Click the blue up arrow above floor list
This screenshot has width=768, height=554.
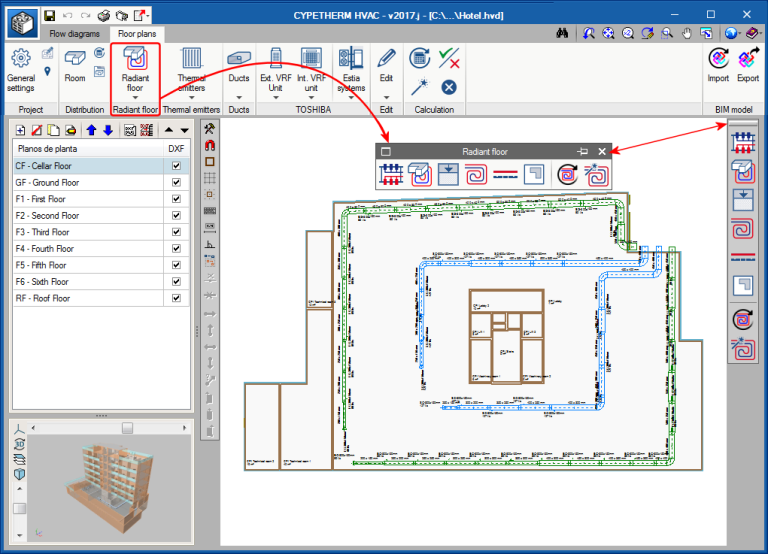[91, 130]
